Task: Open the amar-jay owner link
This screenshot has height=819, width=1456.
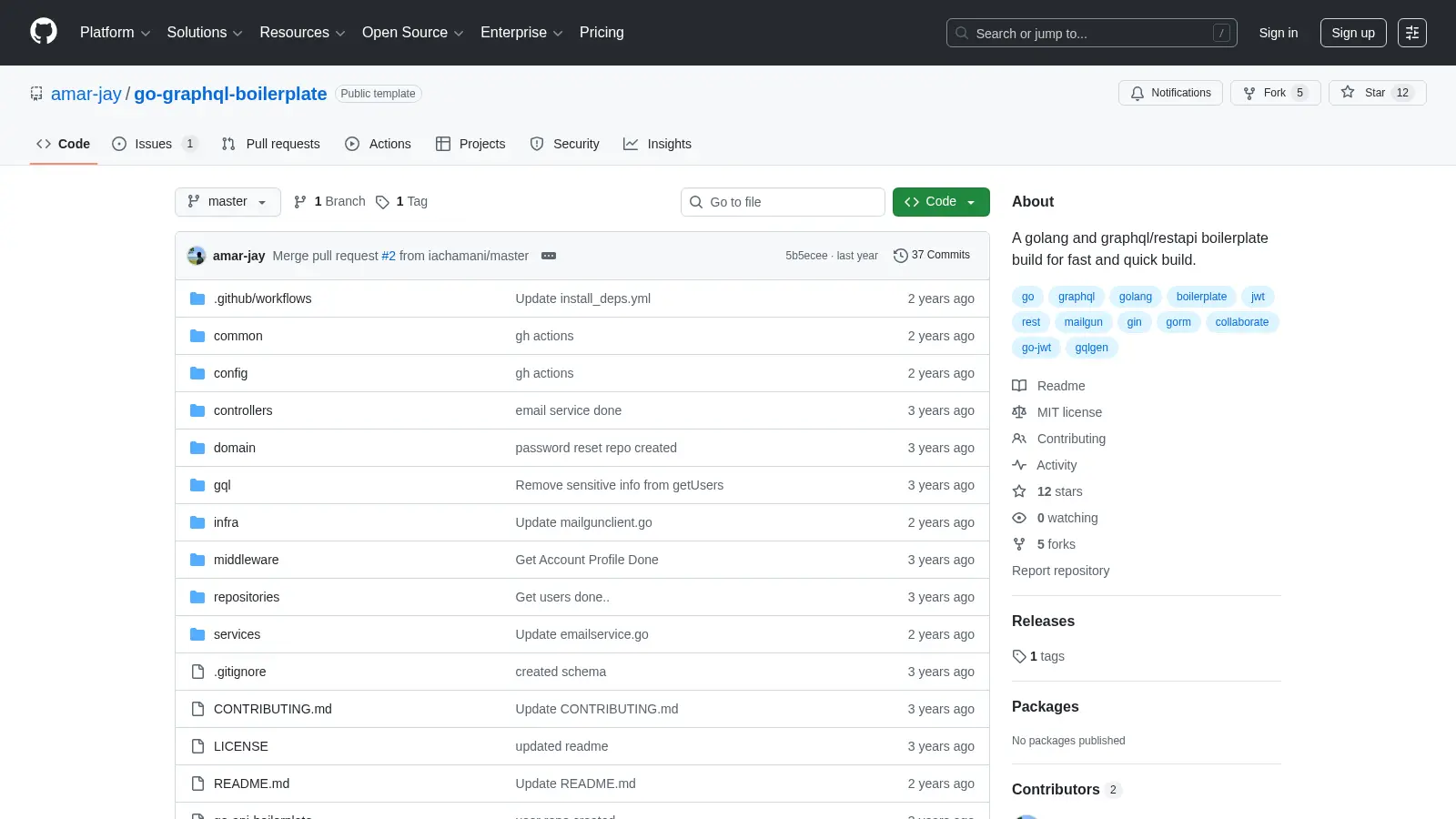Action: (x=86, y=94)
